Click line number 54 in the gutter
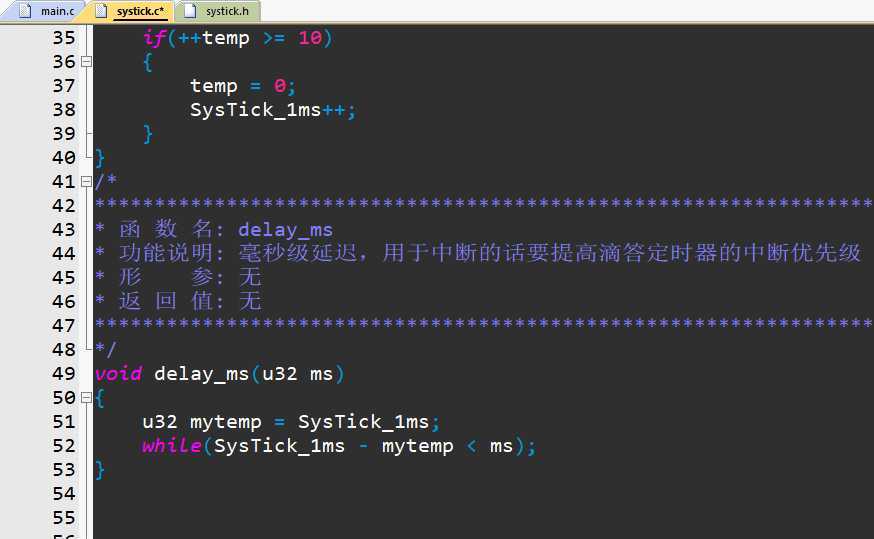Screen dimensions: 874x539 pos(64,494)
